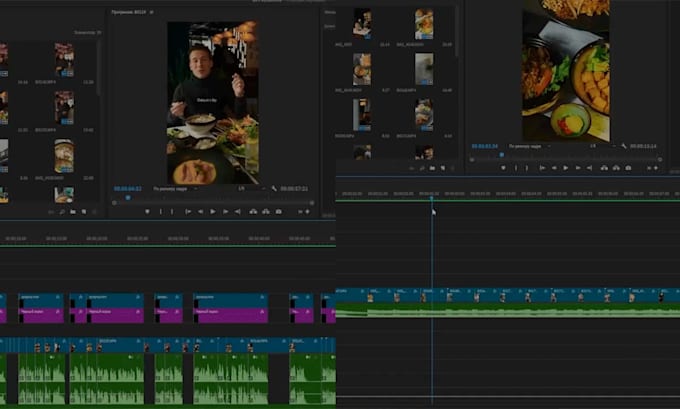Play the sequence in right program monitor

coord(566,168)
